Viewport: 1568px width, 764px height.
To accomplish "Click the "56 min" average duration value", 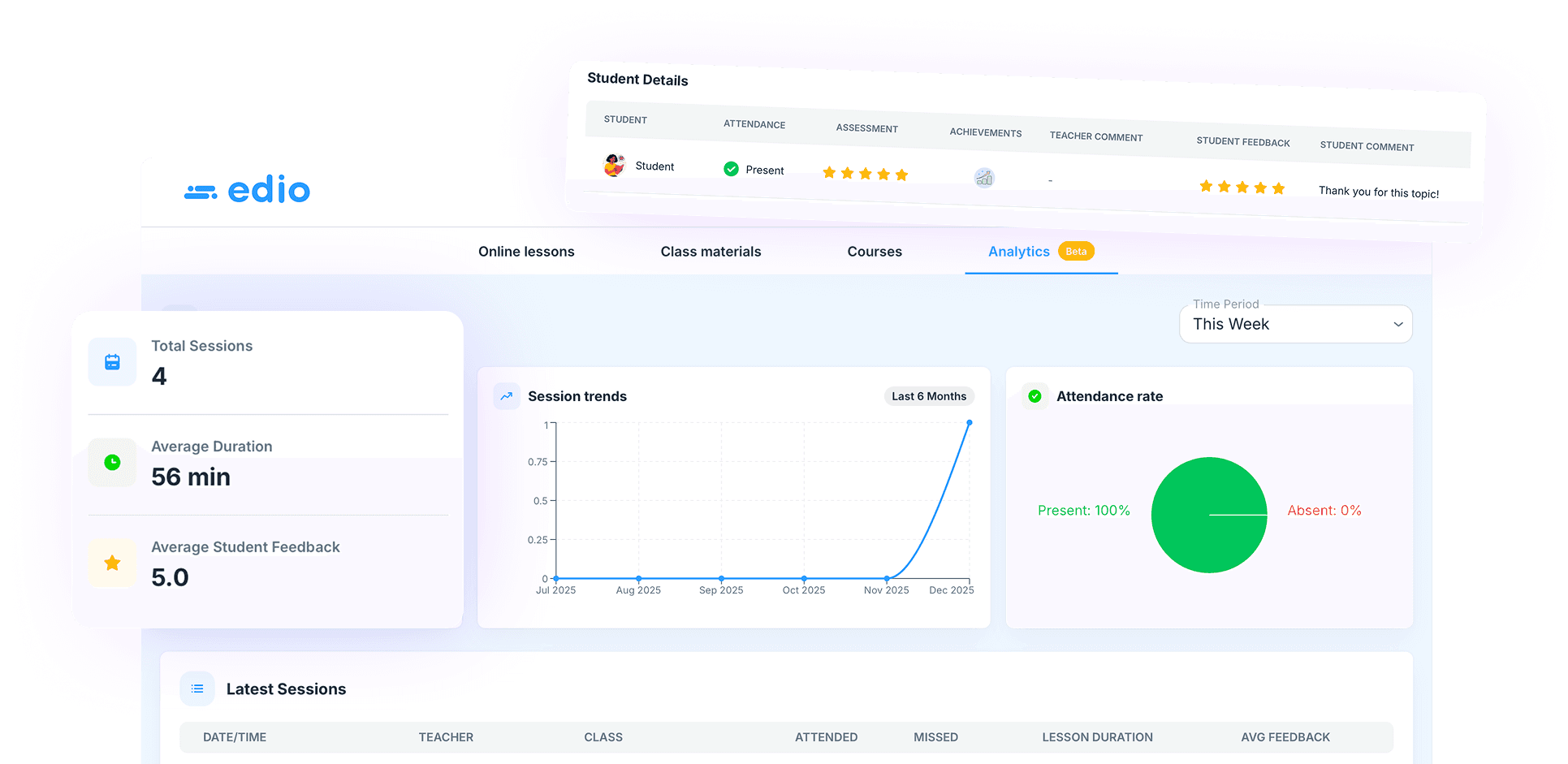I will tap(191, 477).
